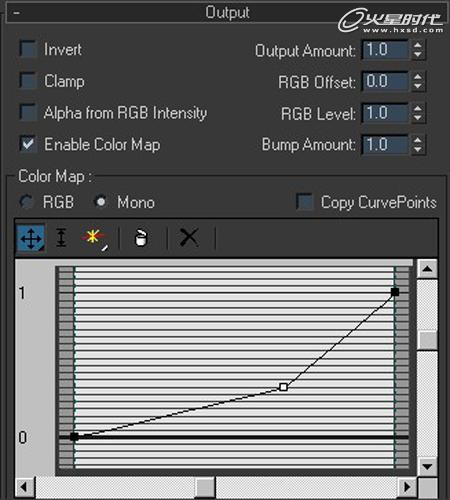The height and width of the screenshot is (500, 450).
Task: Enable the Clamp checkbox
Action: 28,81
